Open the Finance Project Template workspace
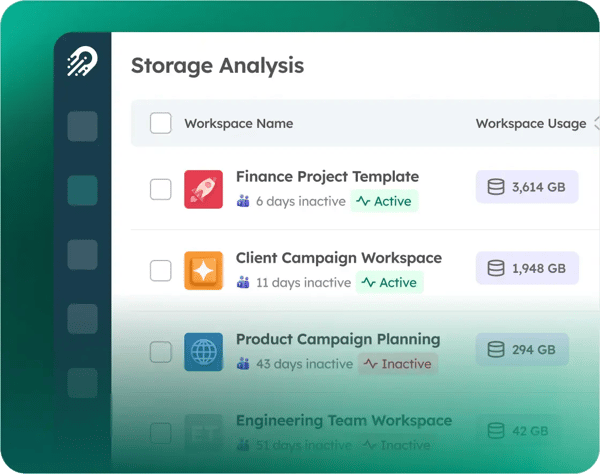This screenshot has height=474, width=600. 327,177
